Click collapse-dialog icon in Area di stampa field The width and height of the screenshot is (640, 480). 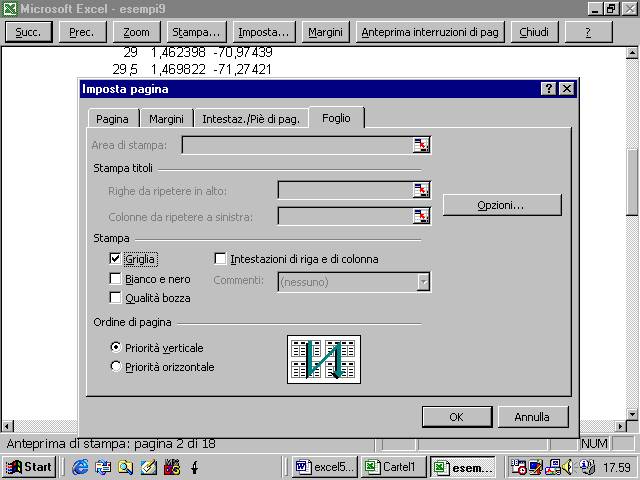422,146
